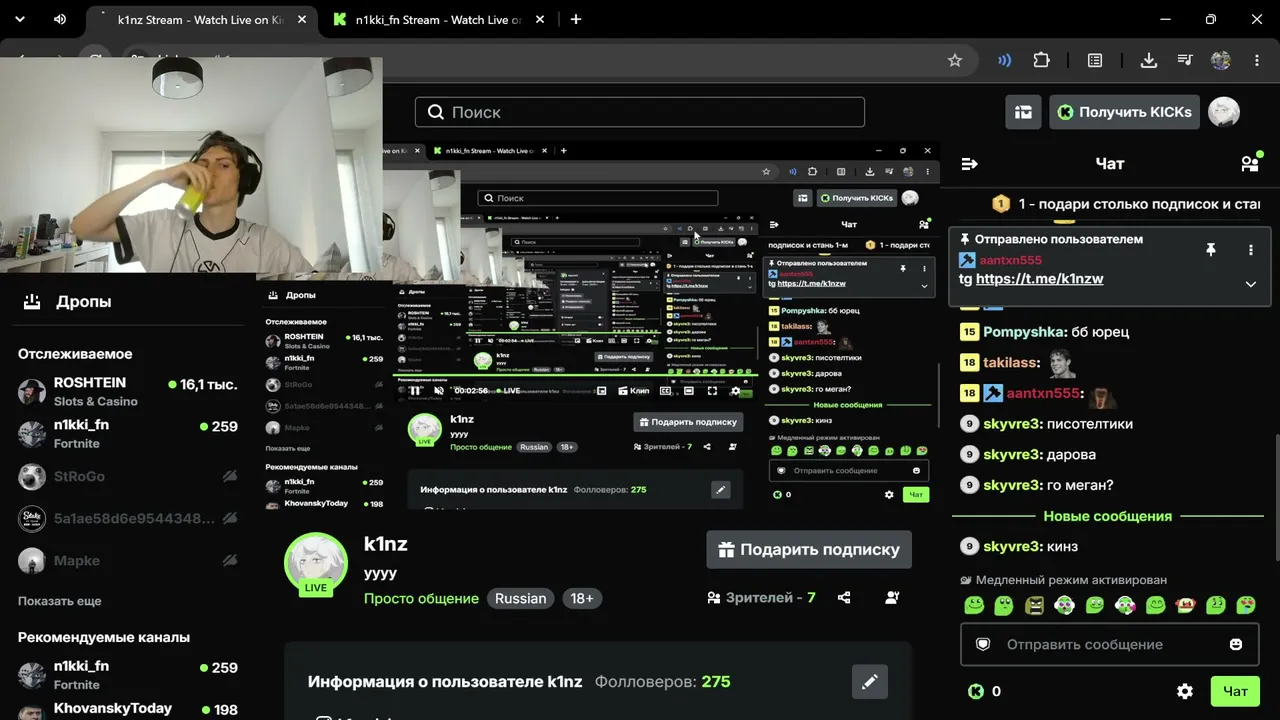The height and width of the screenshot is (720, 1280).
Task: Click the Подарить подписку button
Action: pyautogui.click(x=809, y=549)
